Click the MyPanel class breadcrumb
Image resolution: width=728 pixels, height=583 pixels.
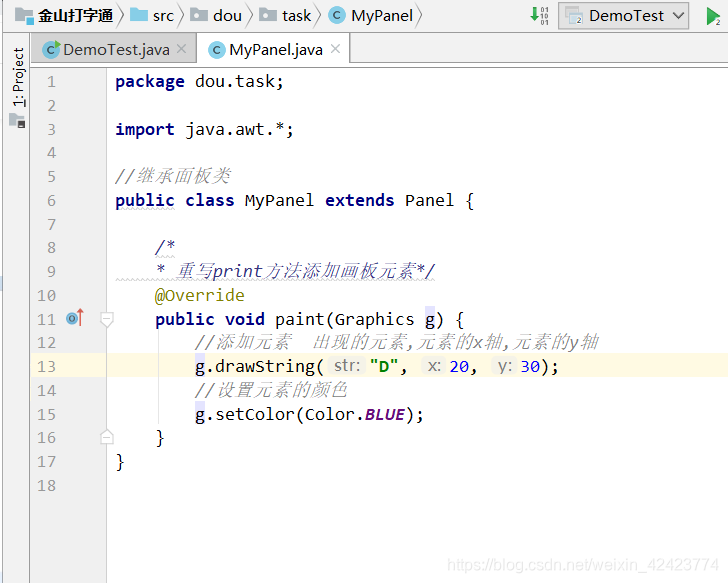370,16
